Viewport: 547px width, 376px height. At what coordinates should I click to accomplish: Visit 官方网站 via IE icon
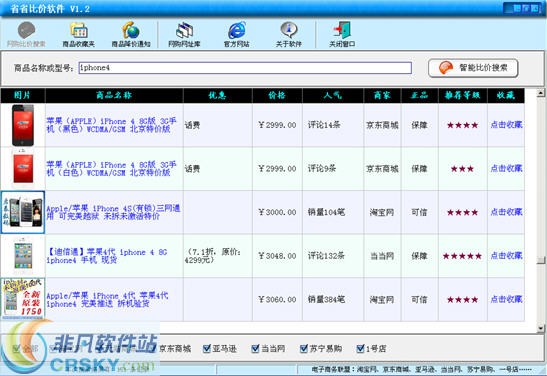coord(237,34)
